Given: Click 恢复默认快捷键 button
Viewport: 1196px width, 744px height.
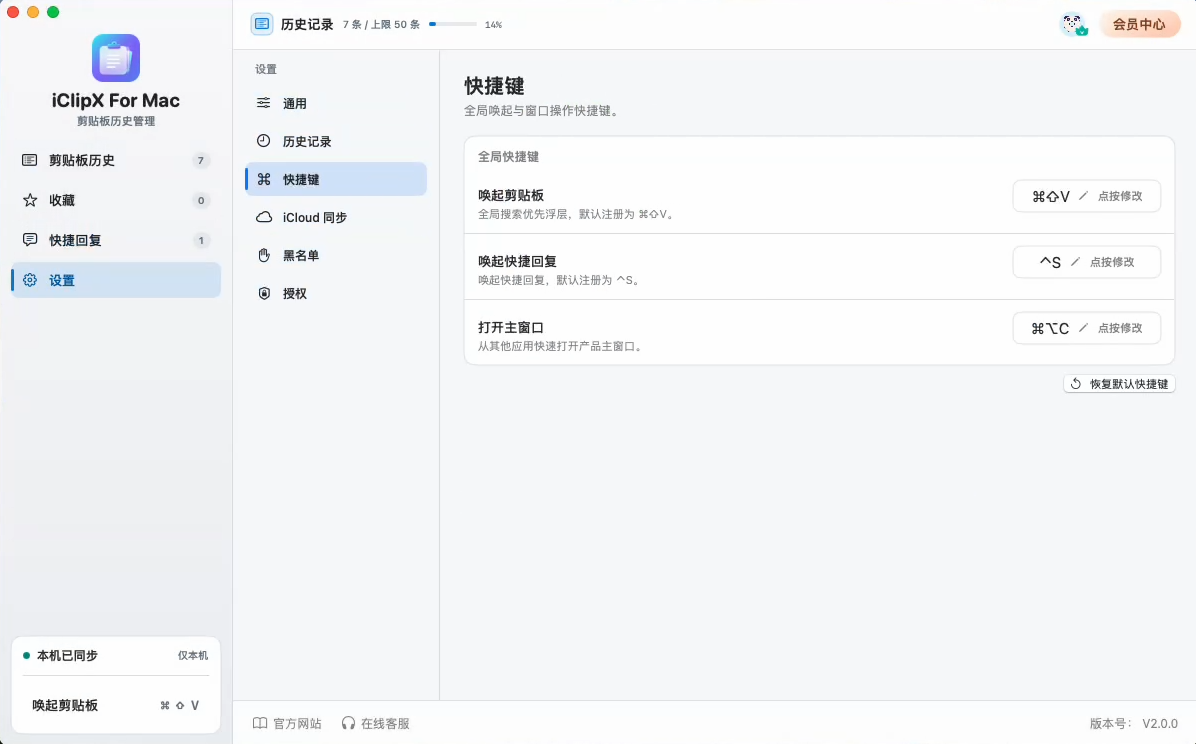Looking at the screenshot, I should (1120, 384).
